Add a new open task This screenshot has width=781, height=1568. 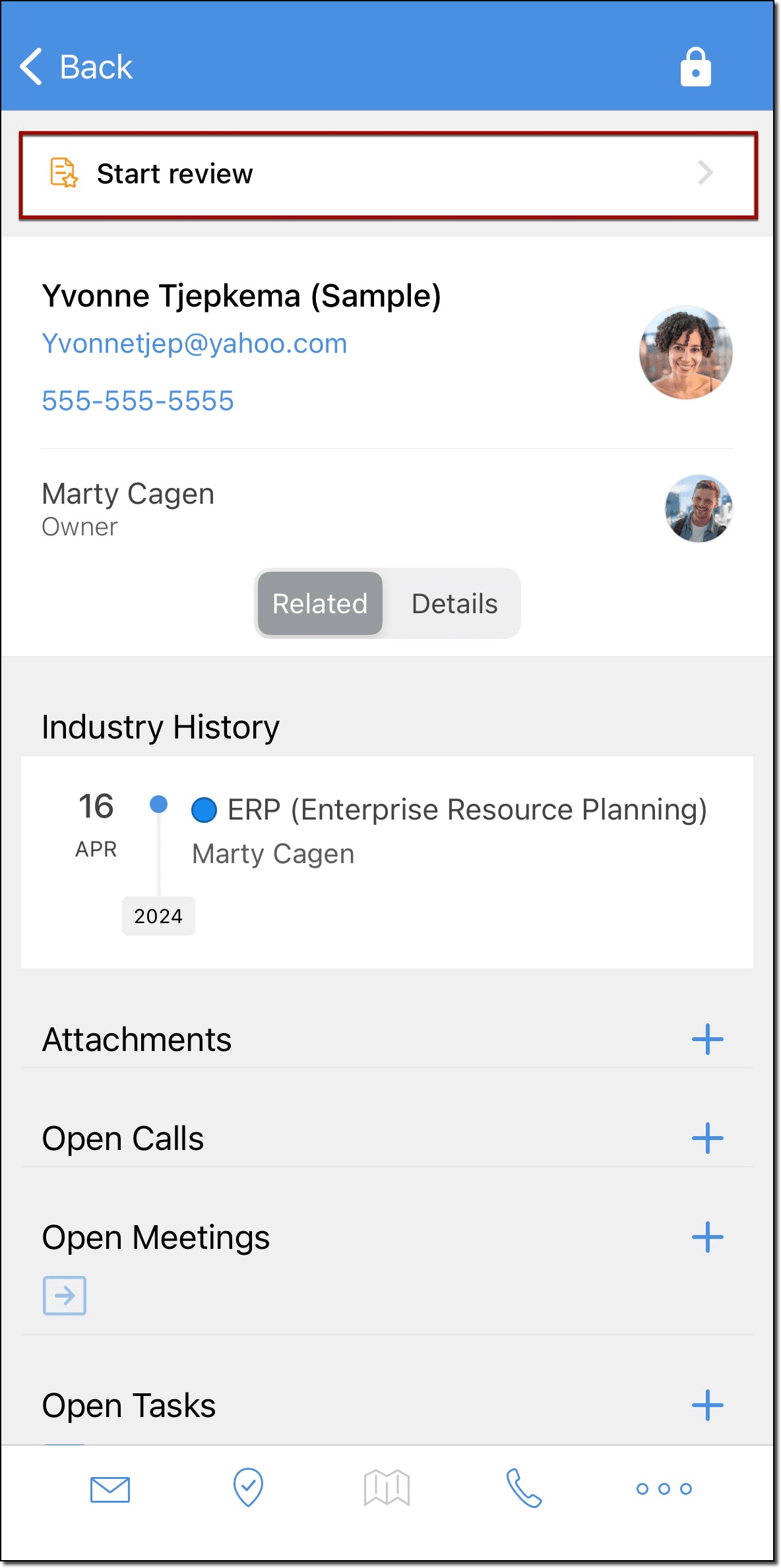coord(707,1405)
